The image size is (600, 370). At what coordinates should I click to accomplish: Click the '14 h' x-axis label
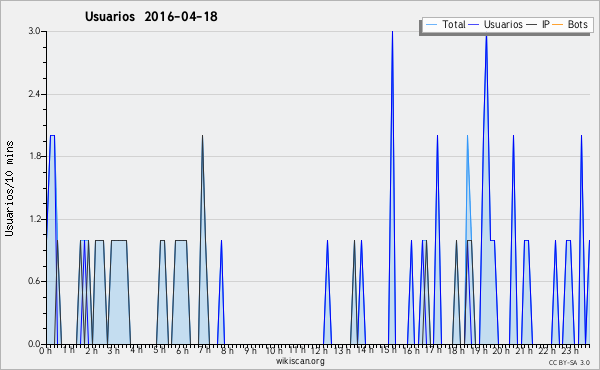365,349
